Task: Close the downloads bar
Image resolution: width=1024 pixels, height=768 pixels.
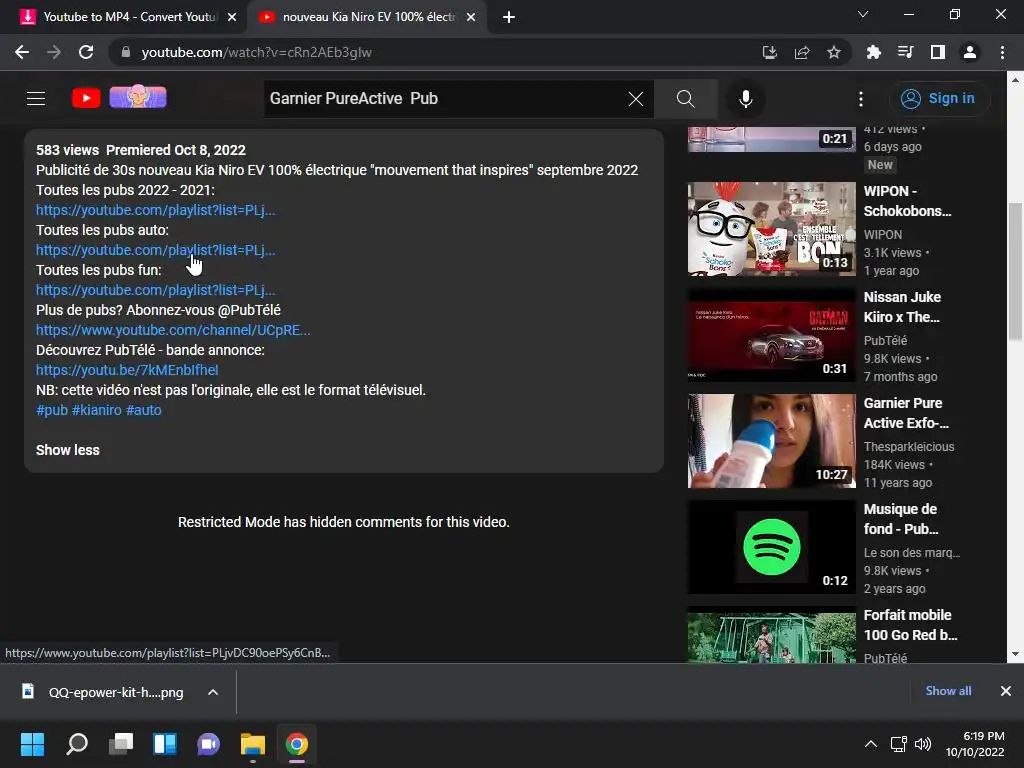Action: pos(1006,691)
